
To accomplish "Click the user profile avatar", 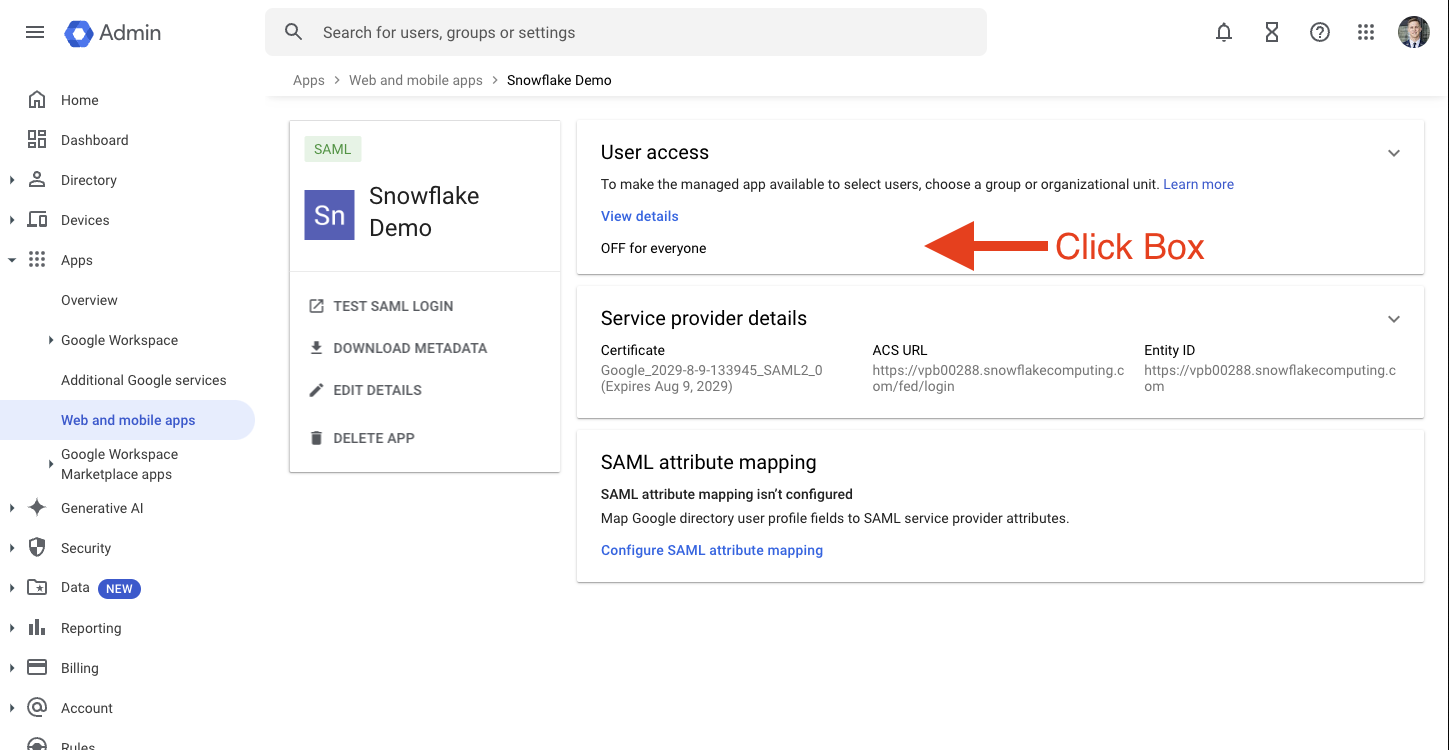I will point(1413,32).
